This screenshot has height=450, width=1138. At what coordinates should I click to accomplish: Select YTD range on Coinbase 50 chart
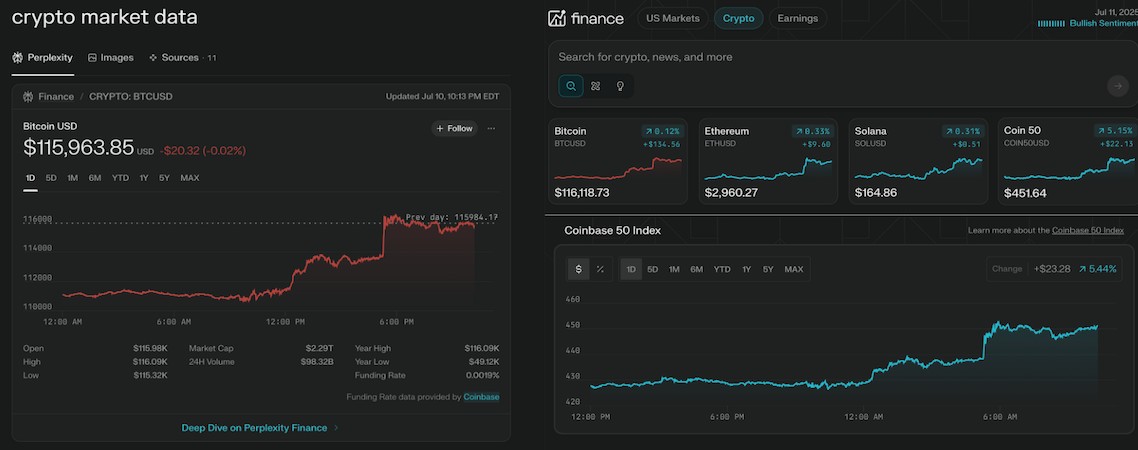722,269
